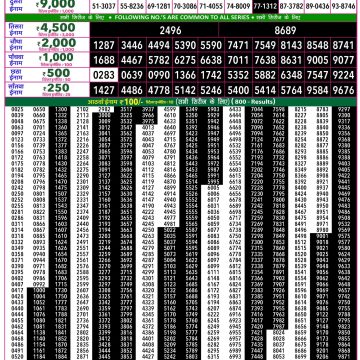Click 'FOLLOWING NO.'S ARE COMMON TO ALL SERIES' banner
This screenshot has width=360, height=360.
[182, 17]
